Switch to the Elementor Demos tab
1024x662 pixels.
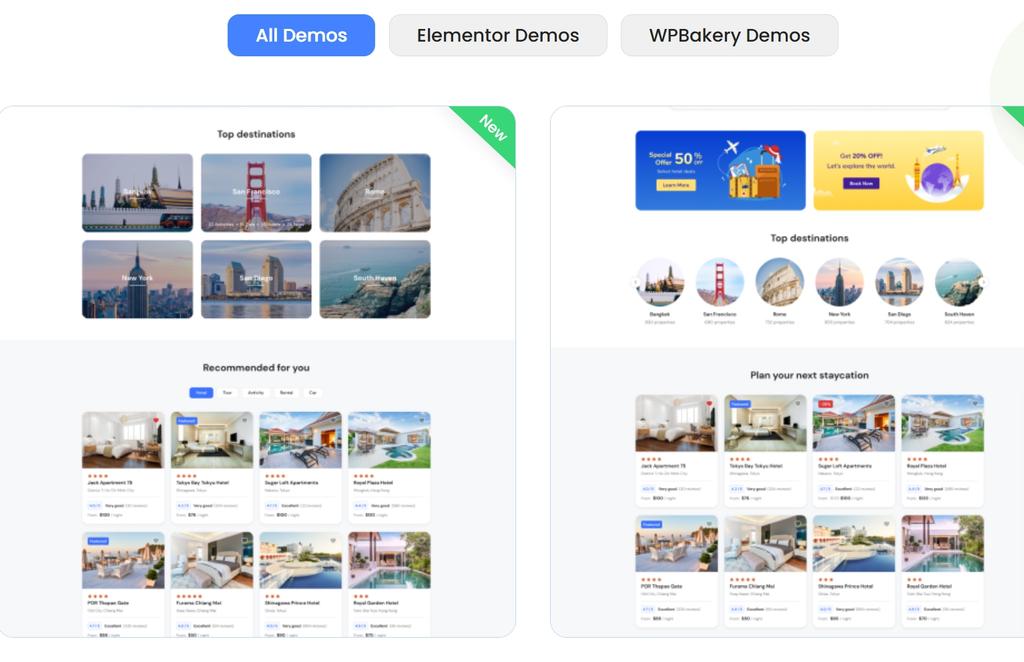pyautogui.click(x=498, y=35)
